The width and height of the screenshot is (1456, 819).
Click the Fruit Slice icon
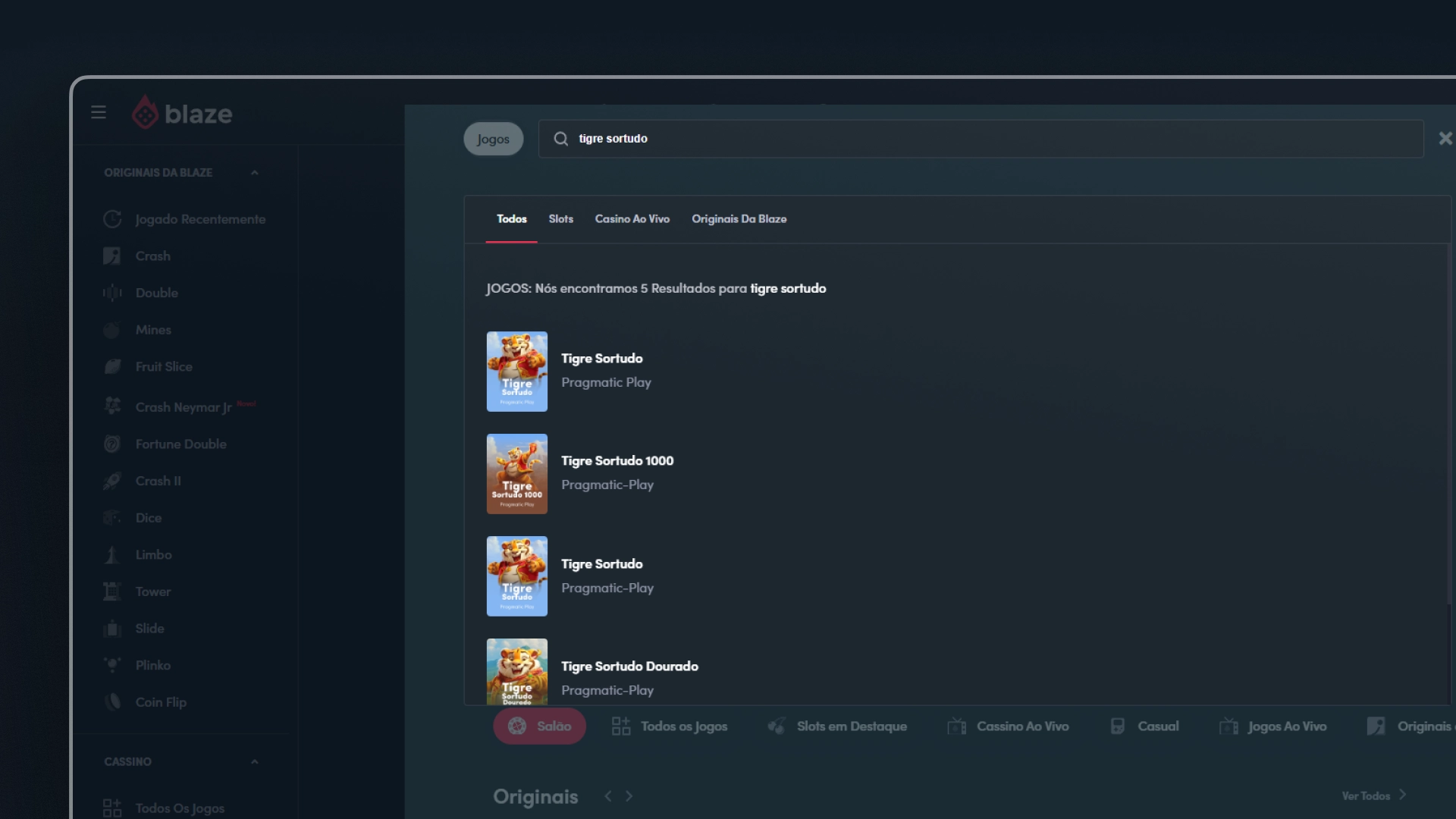pos(112,367)
